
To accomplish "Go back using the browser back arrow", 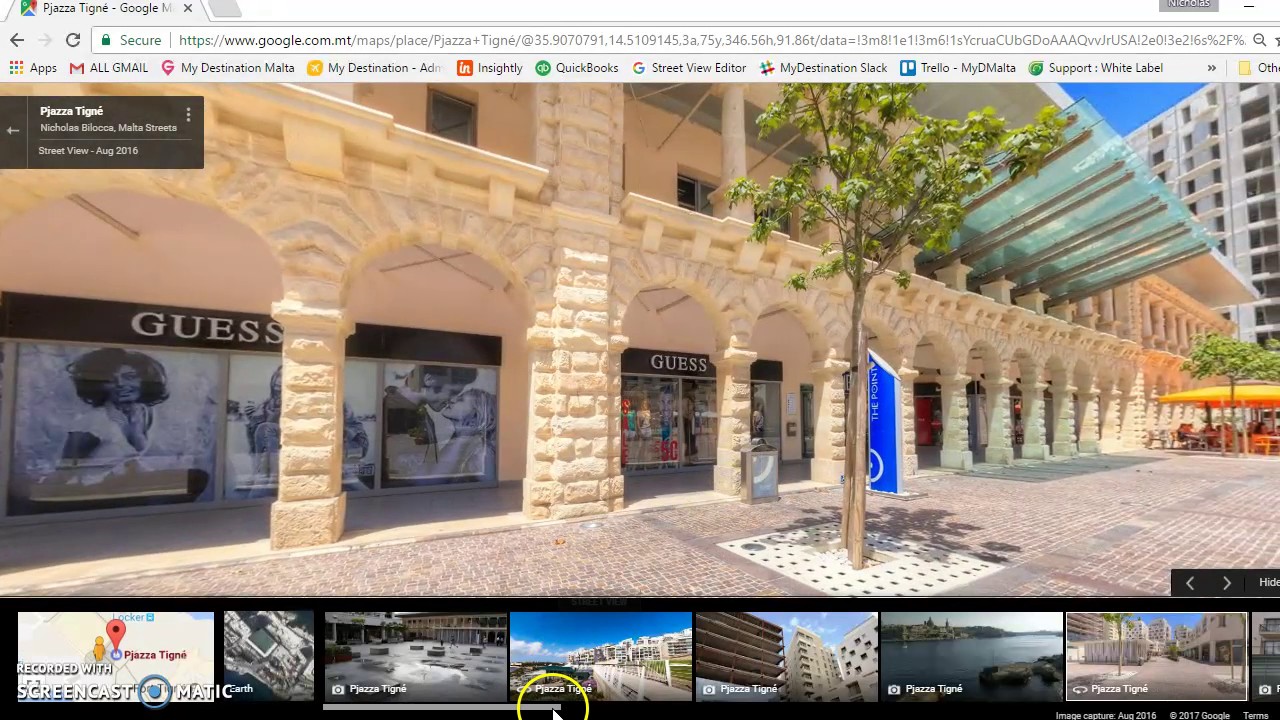I will (16, 40).
